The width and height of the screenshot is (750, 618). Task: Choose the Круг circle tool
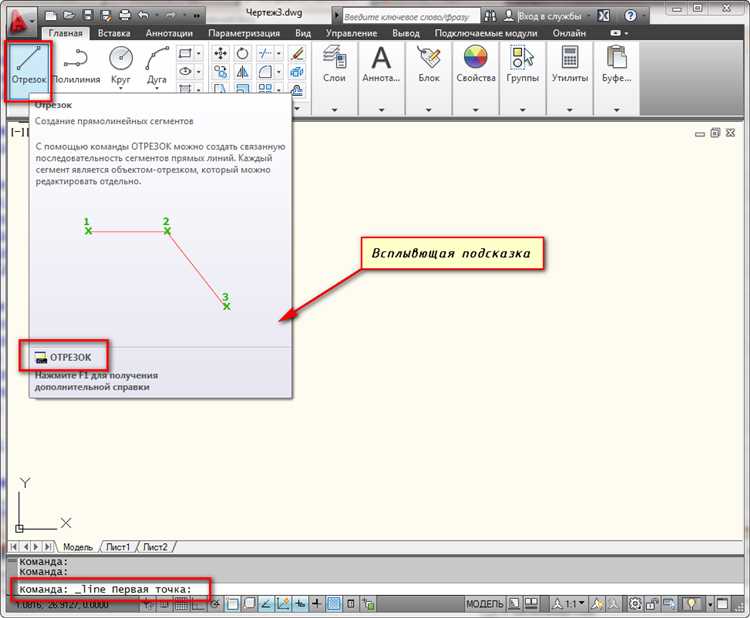coord(121,67)
